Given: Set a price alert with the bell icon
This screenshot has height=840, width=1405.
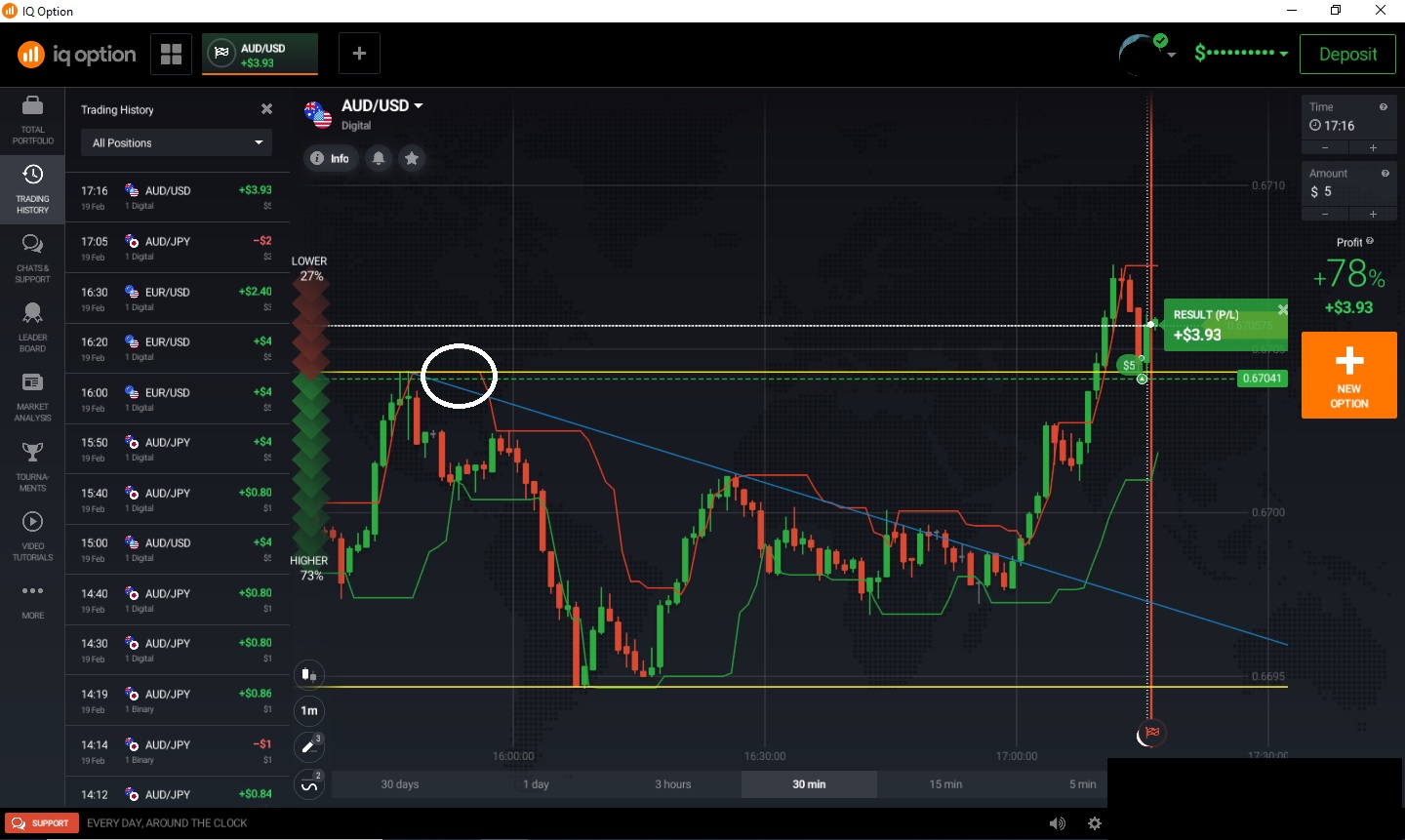Looking at the screenshot, I should pos(379,158).
